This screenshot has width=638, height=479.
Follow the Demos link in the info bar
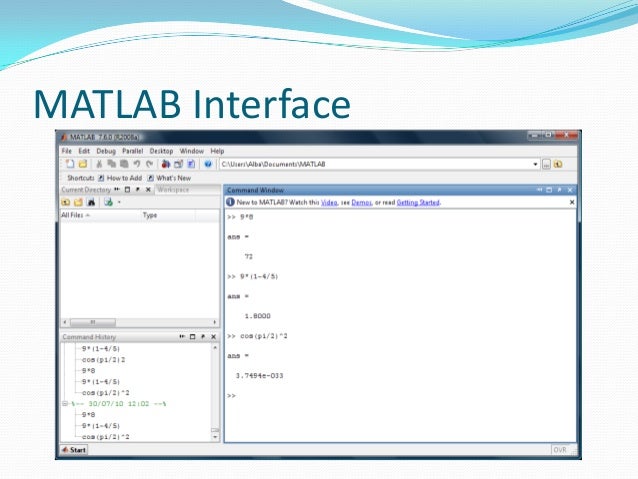[361, 202]
